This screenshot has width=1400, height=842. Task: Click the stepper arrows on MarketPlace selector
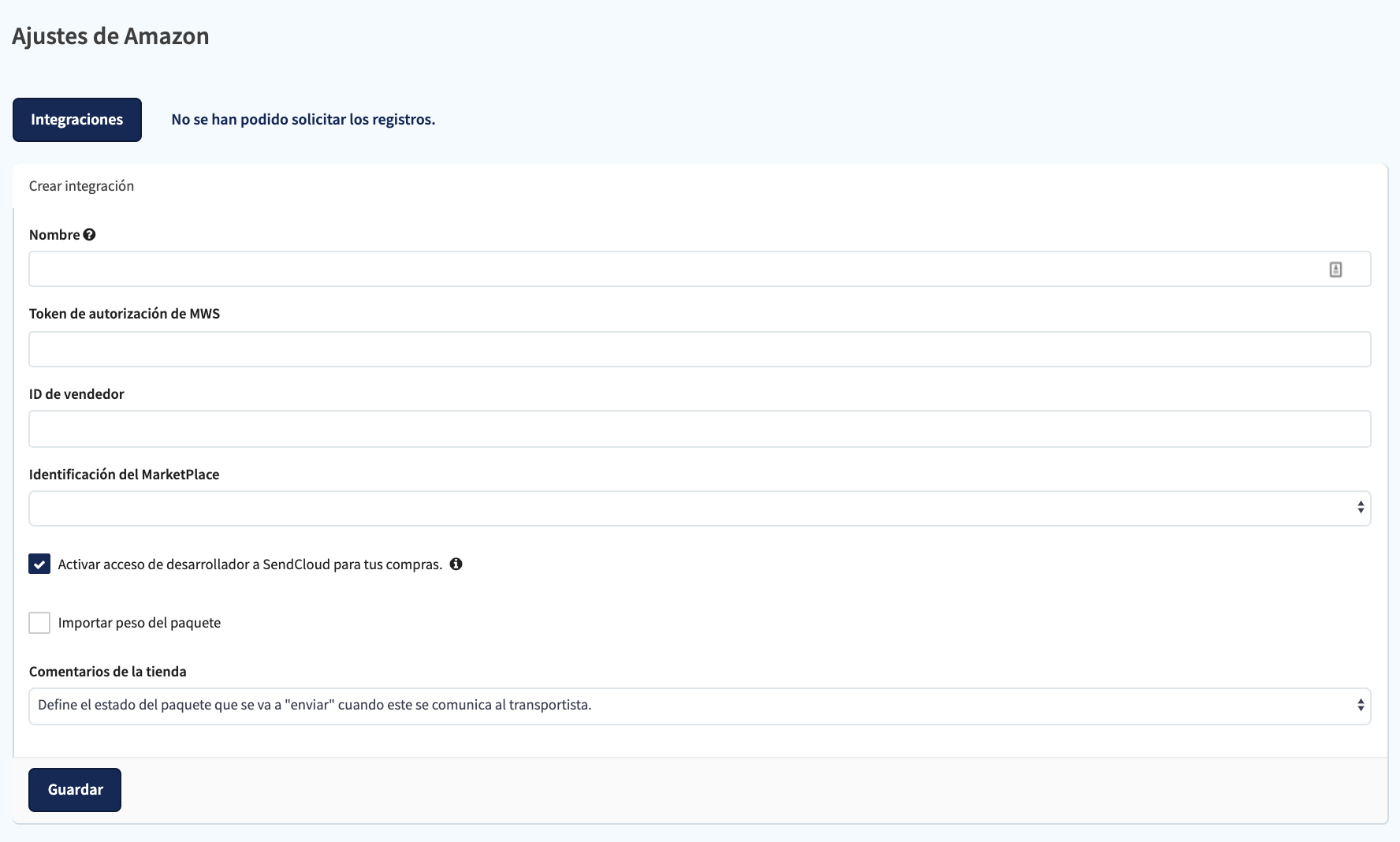1361,508
